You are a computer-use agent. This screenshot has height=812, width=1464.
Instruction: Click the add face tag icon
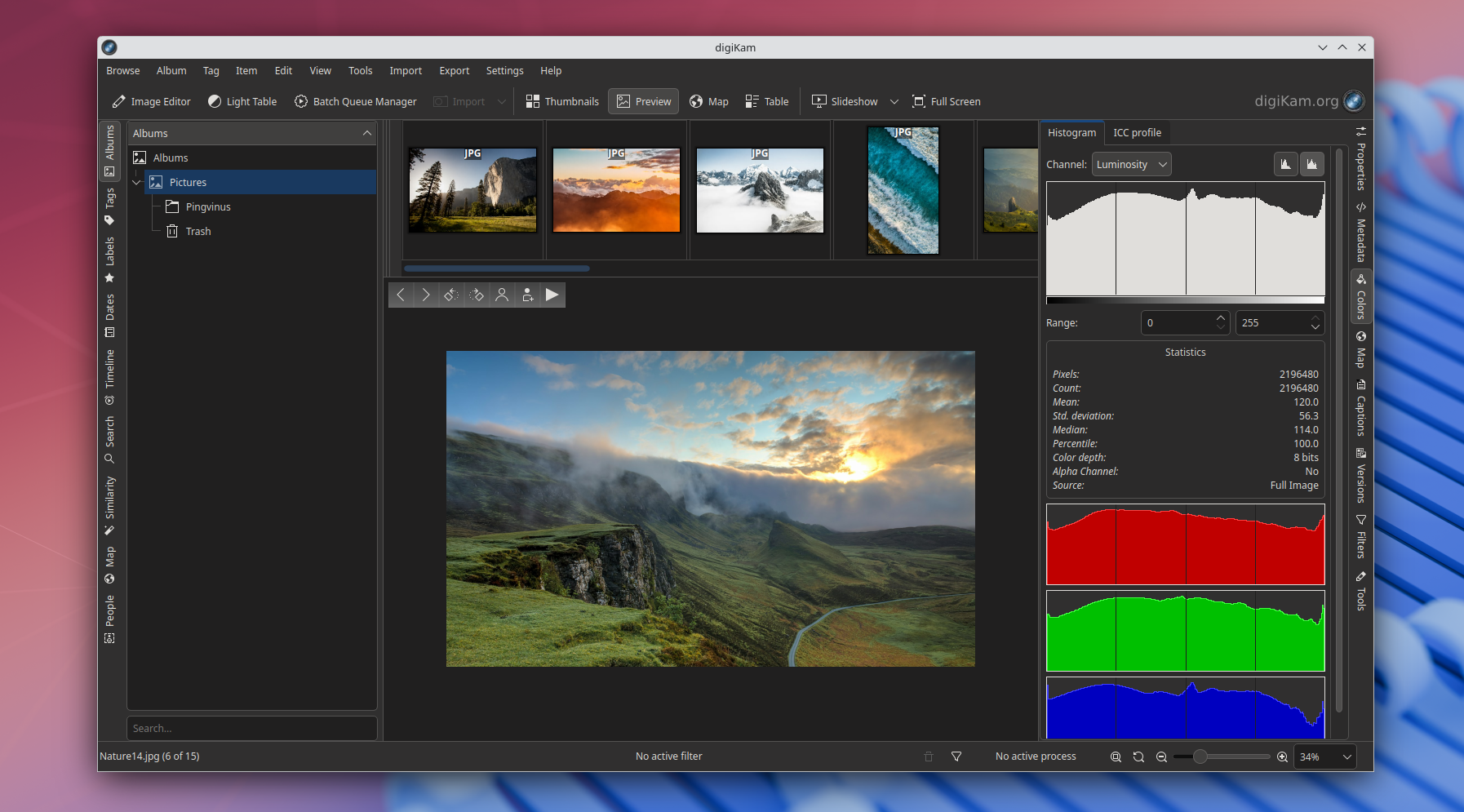click(x=527, y=295)
